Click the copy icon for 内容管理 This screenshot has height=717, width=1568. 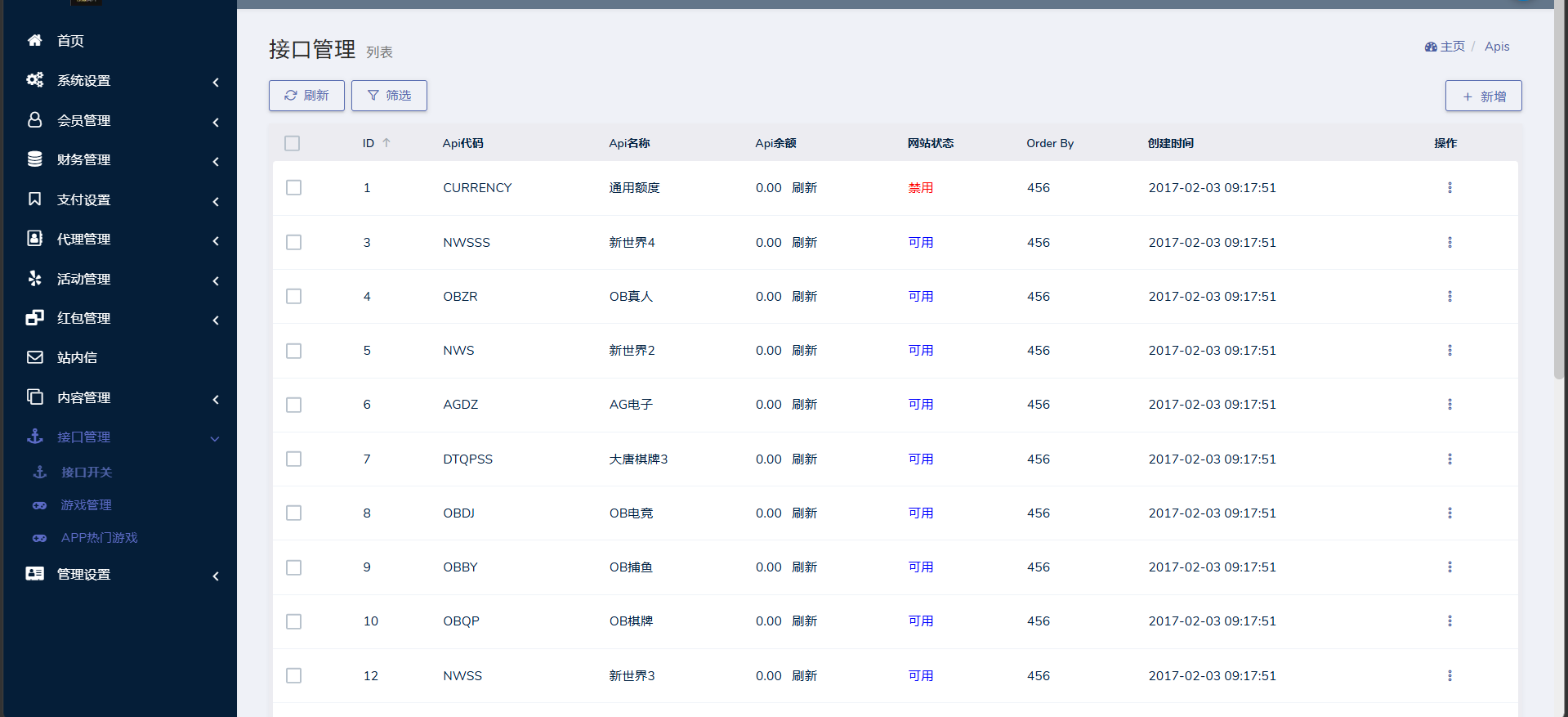34,397
